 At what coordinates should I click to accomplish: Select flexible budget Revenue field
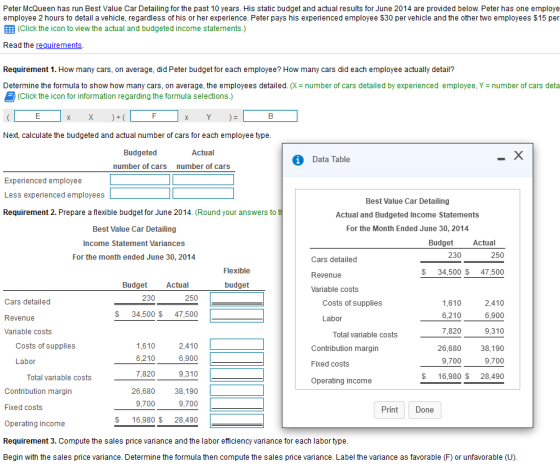tap(237, 315)
